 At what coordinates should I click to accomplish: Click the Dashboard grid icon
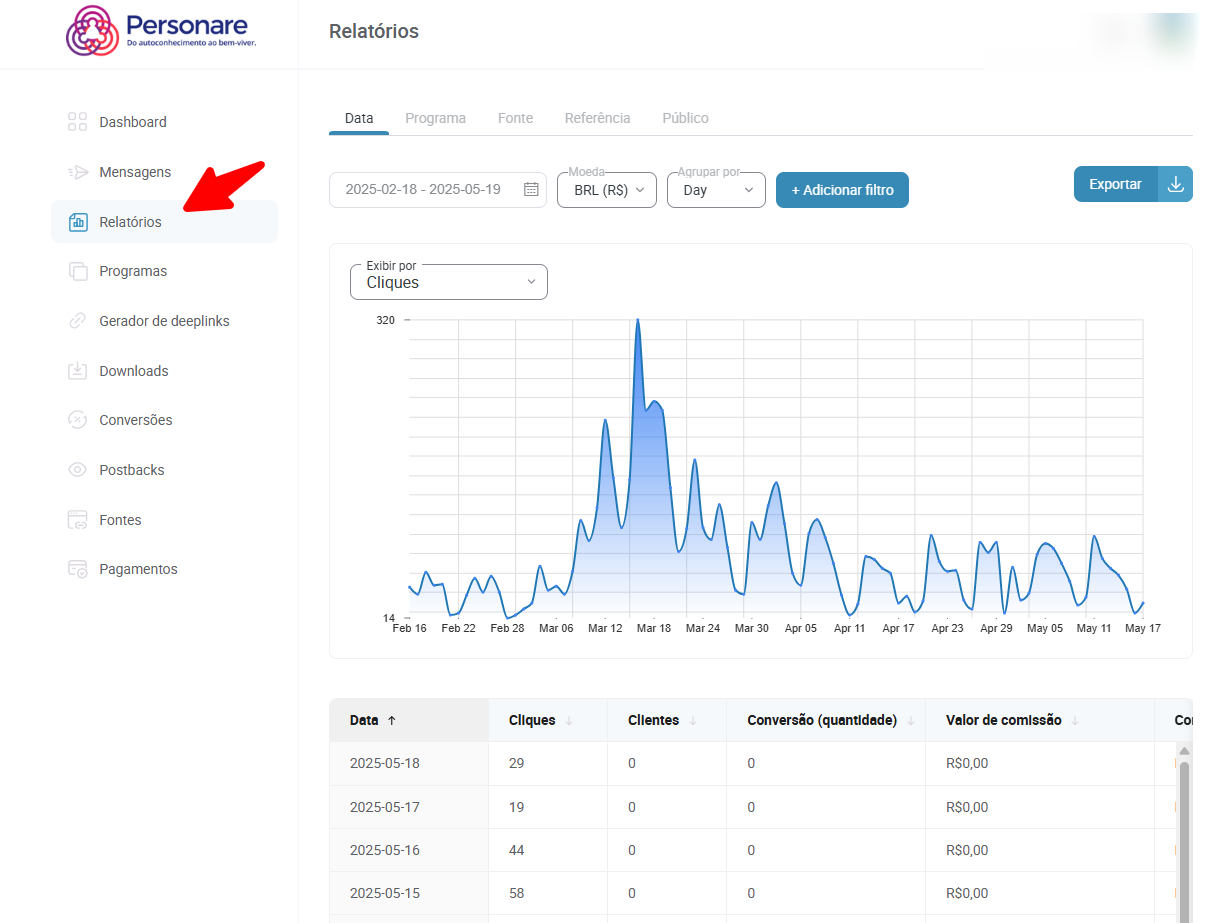77,122
